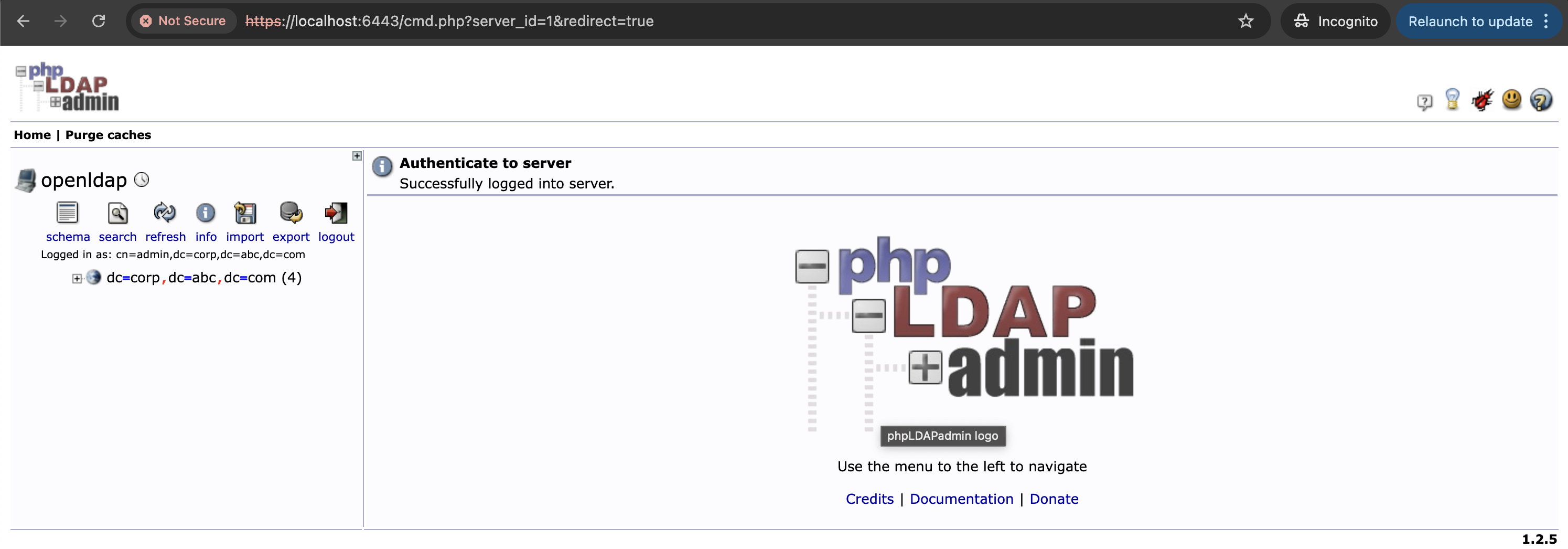The image size is (1568, 549).
Task: Log out of the openldap server
Action: [336, 213]
